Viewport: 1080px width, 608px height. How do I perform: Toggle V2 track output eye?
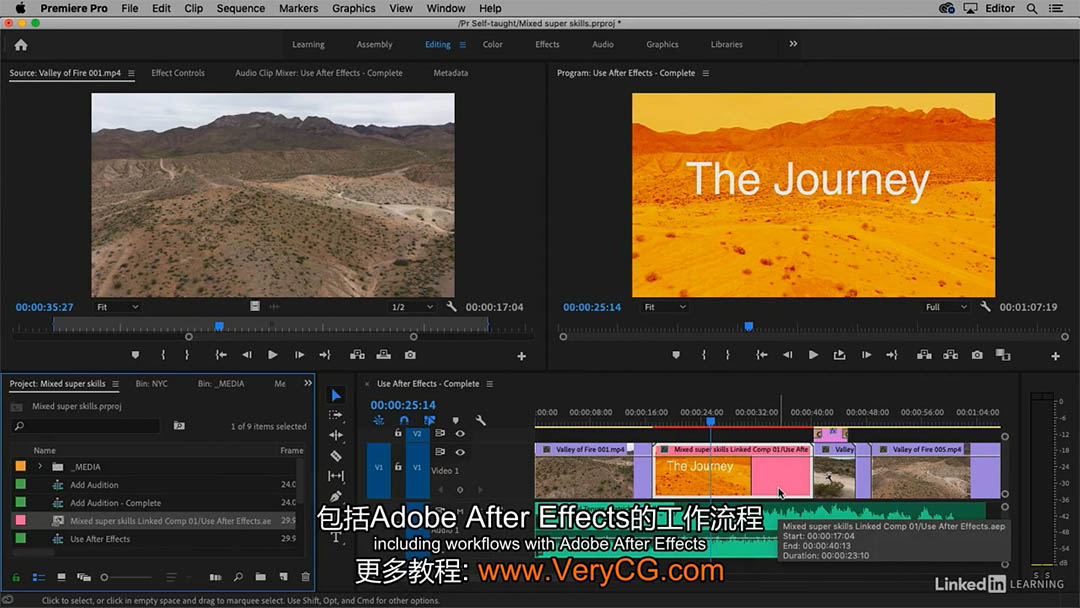pos(460,434)
